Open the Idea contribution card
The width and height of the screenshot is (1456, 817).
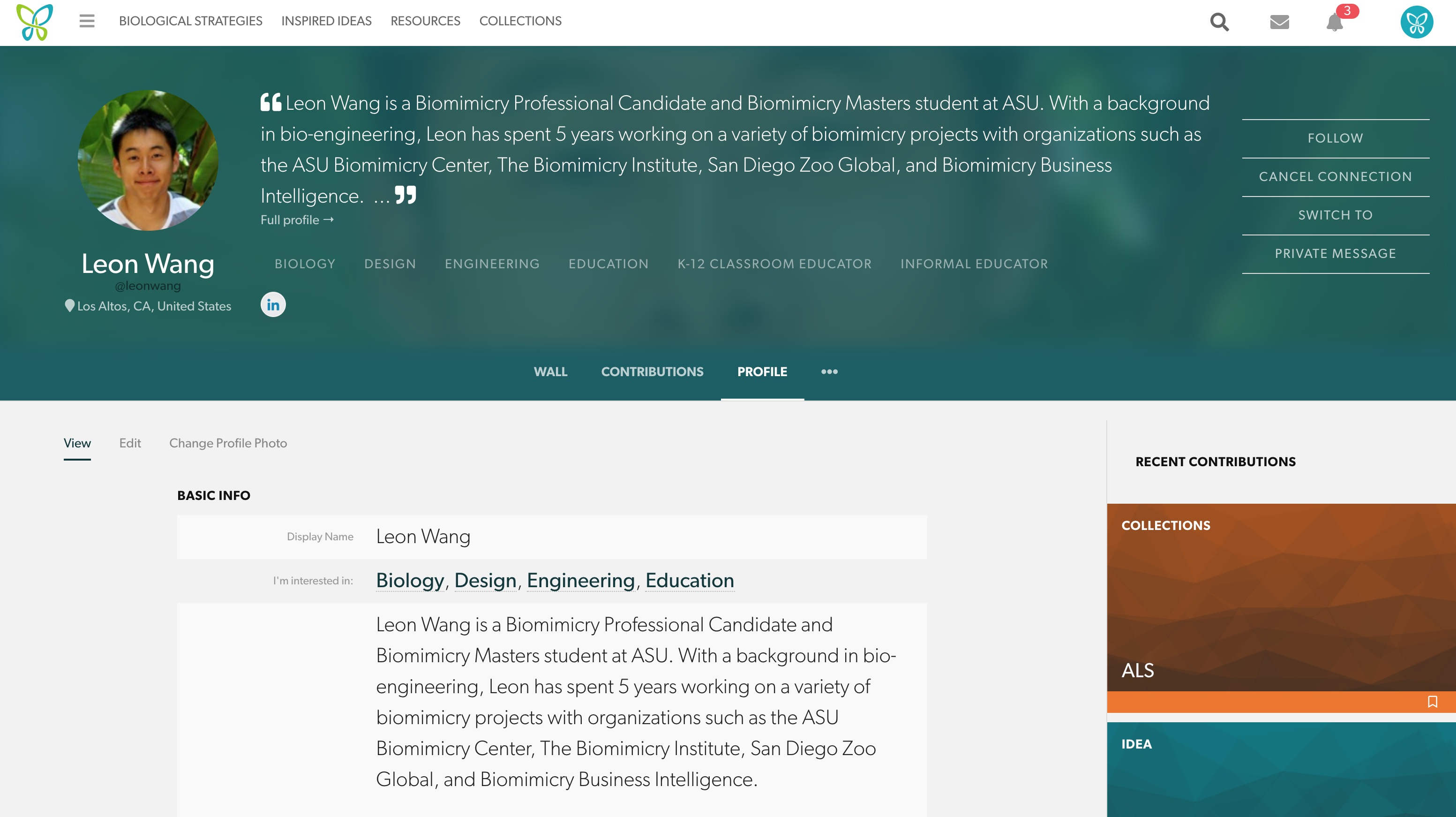pyautogui.click(x=1281, y=770)
